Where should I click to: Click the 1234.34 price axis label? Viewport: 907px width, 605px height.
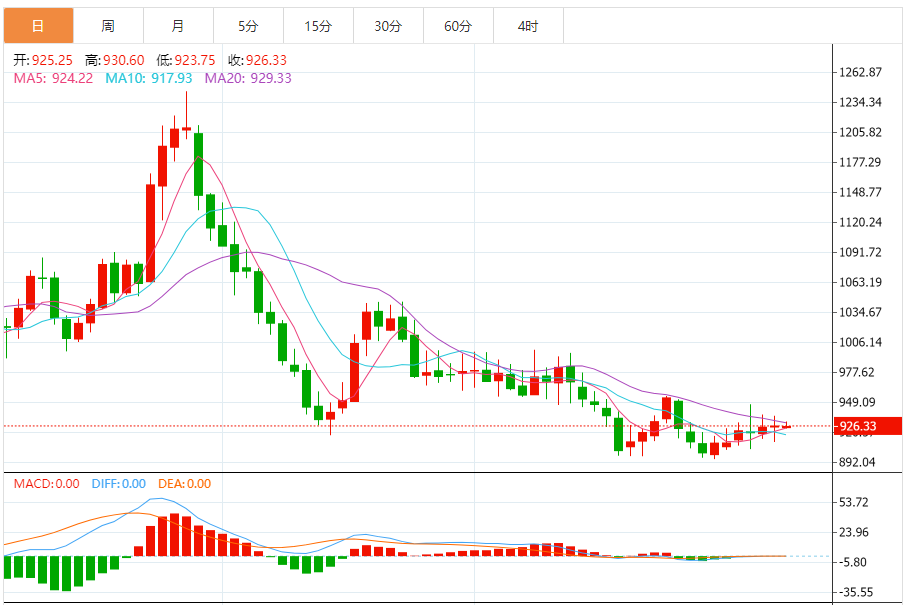tap(861, 102)
